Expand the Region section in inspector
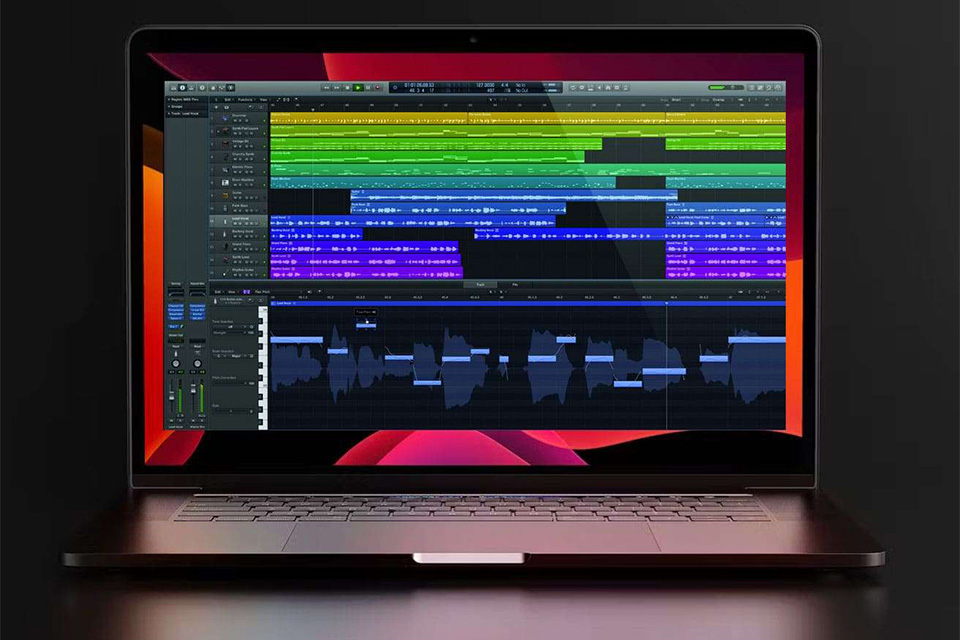This screenshot has width=960, height=640. (x=170, y=99)
